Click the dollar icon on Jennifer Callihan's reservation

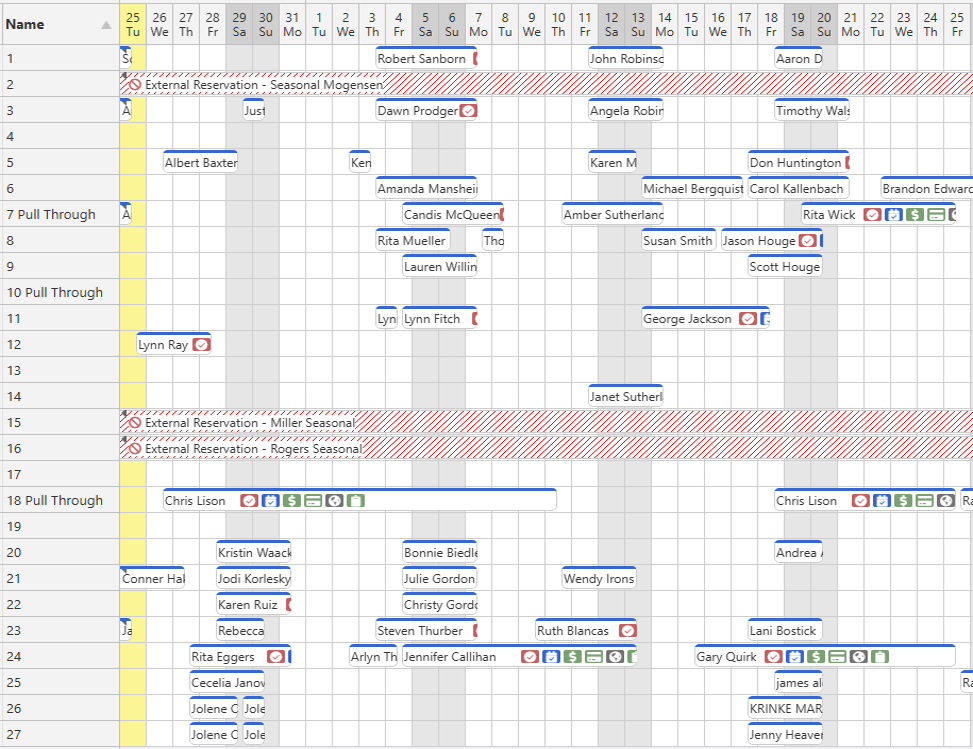tap(572, 657)
